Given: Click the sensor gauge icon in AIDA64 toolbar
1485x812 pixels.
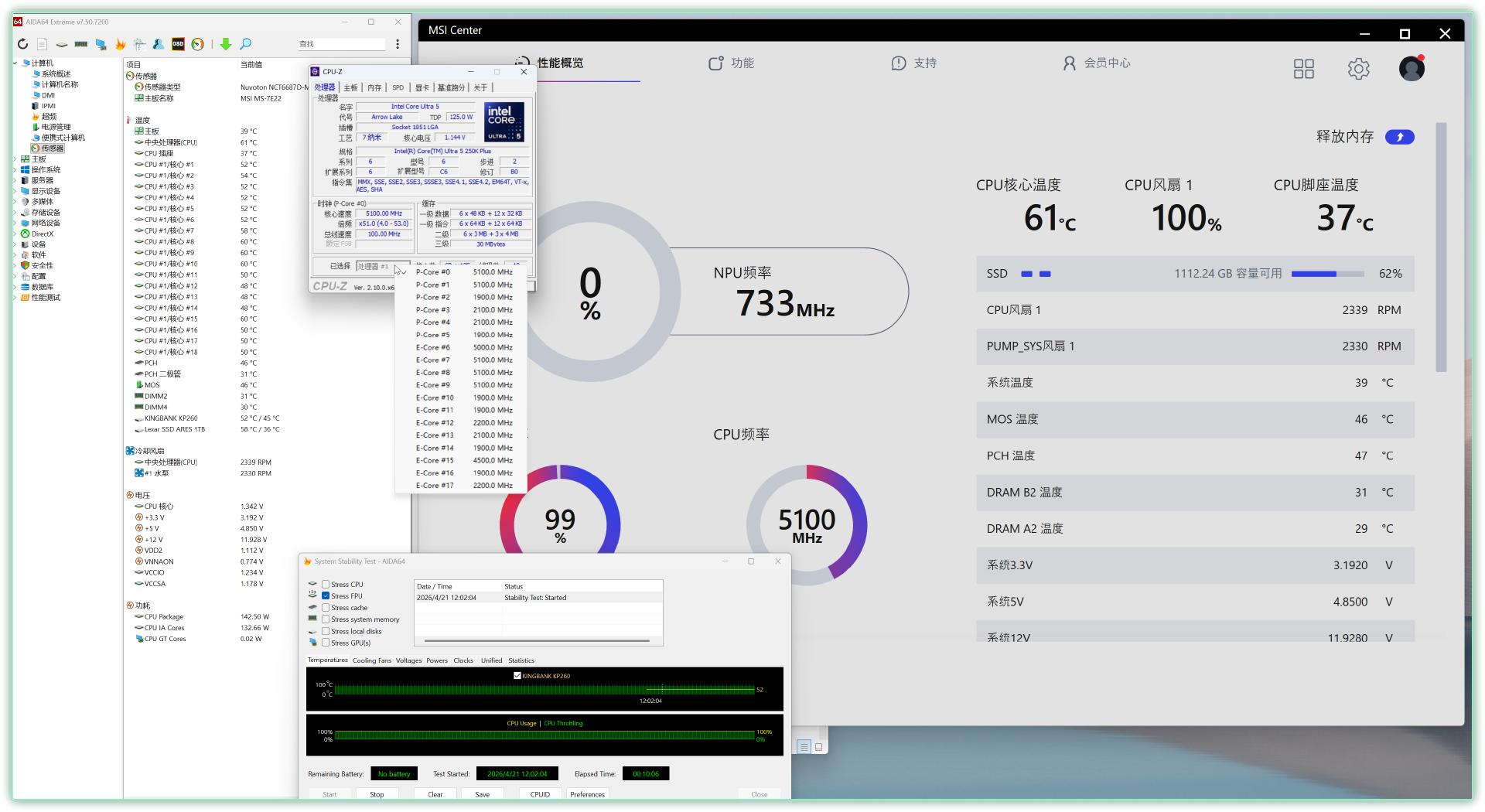Looking at the screenshot, I should pyautogui.click(x=198, y=44).
